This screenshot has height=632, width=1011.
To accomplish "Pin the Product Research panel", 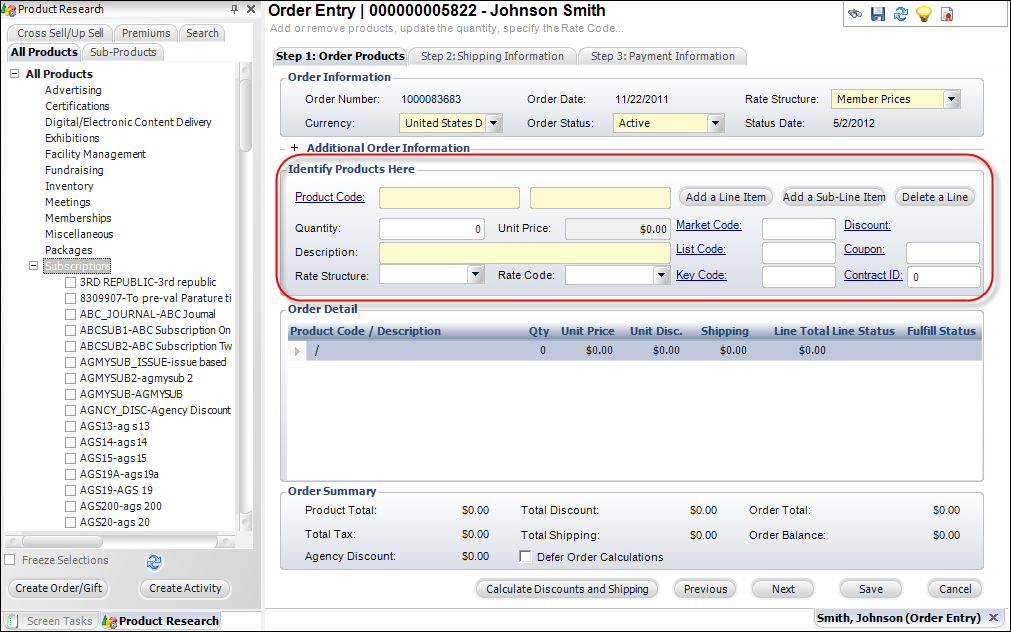I will point(234,9).
